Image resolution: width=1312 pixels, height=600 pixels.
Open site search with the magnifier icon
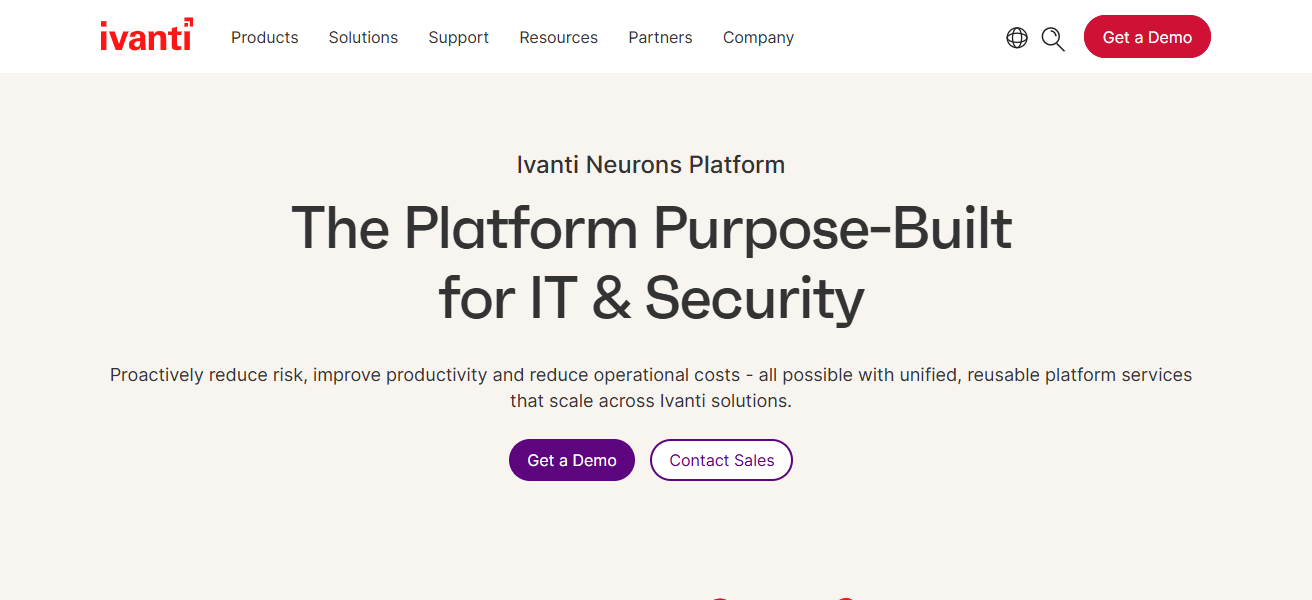[1053, 39]
